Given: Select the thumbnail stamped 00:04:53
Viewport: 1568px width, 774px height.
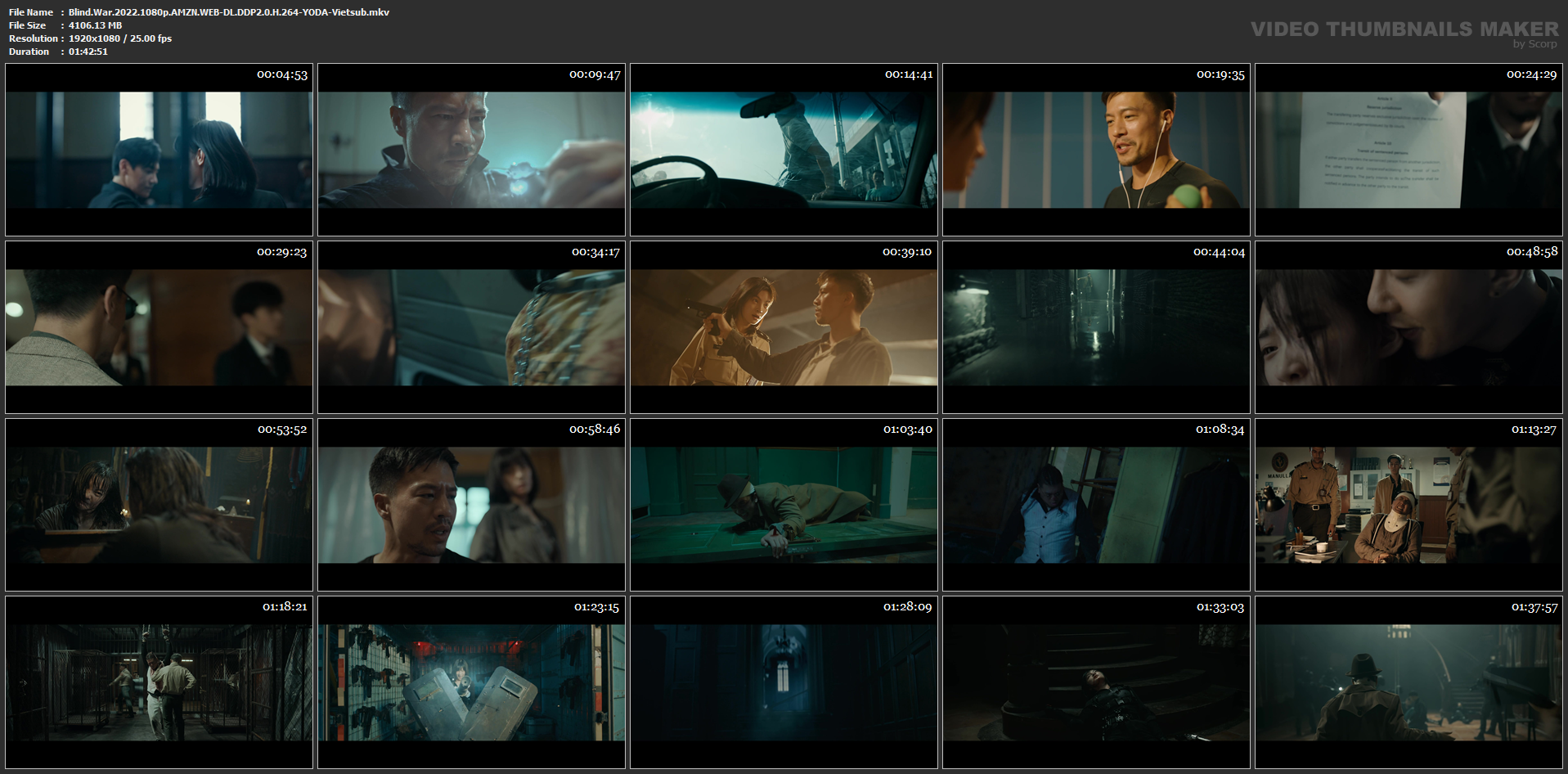Looking at the screenshot, I should point(159,150).
